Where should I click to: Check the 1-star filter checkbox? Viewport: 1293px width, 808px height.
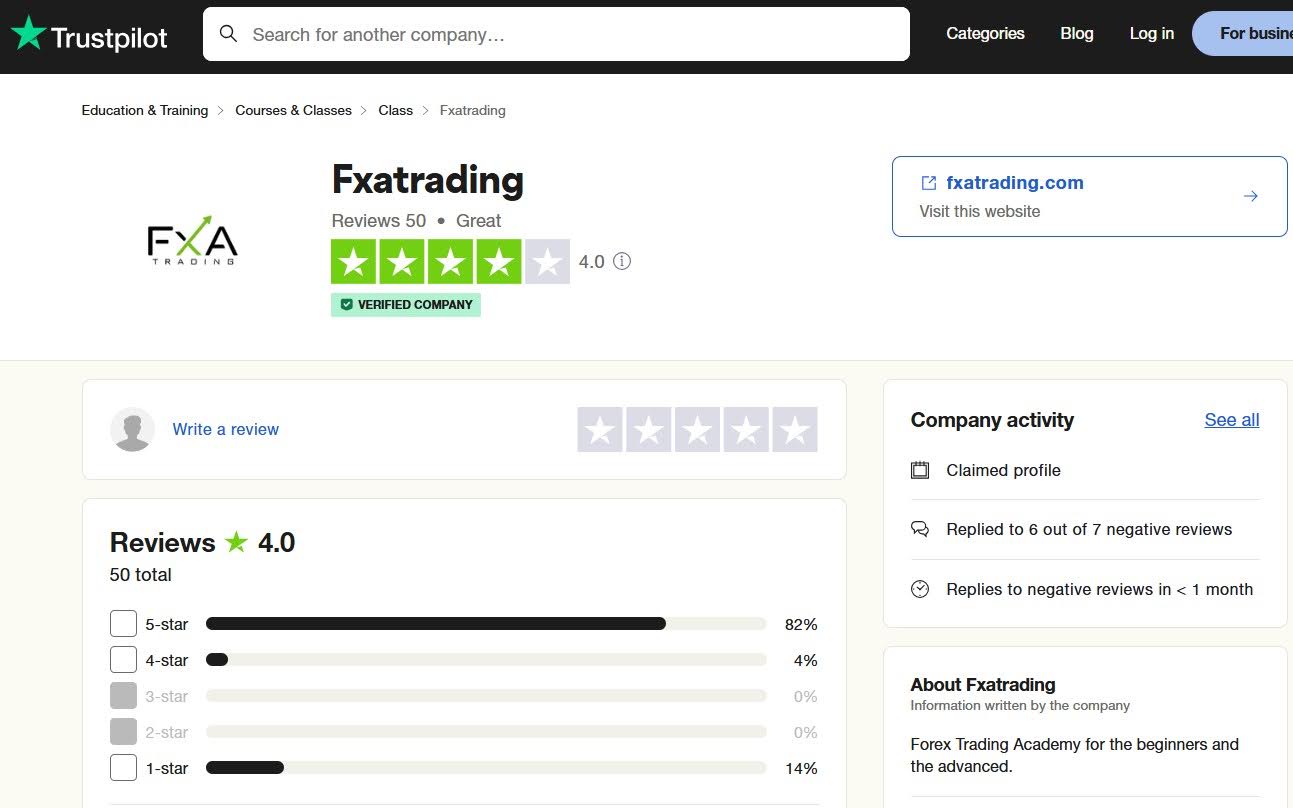point(123,768)
